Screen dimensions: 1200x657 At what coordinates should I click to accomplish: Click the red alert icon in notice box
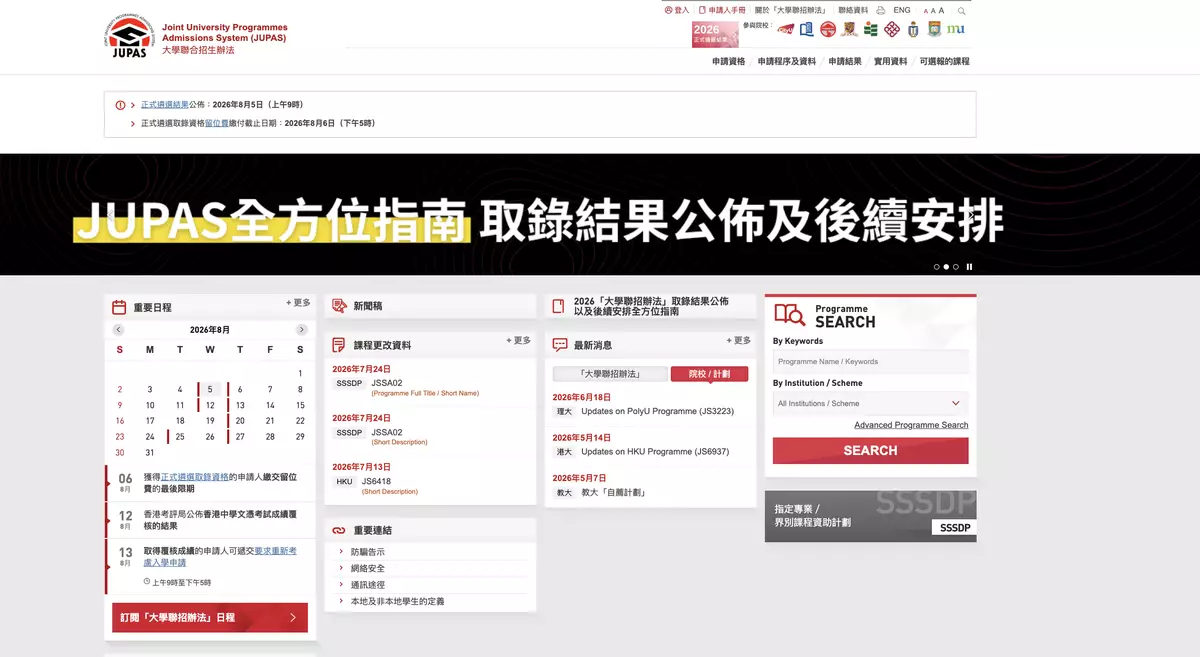click(x=120, y=105)
